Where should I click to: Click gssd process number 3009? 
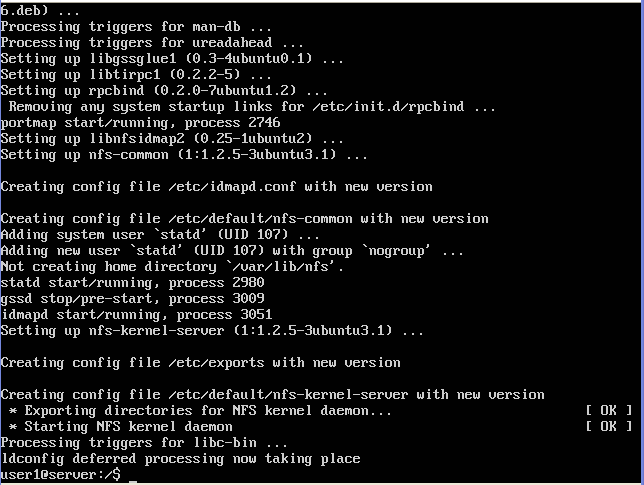(x=248, y=299)
